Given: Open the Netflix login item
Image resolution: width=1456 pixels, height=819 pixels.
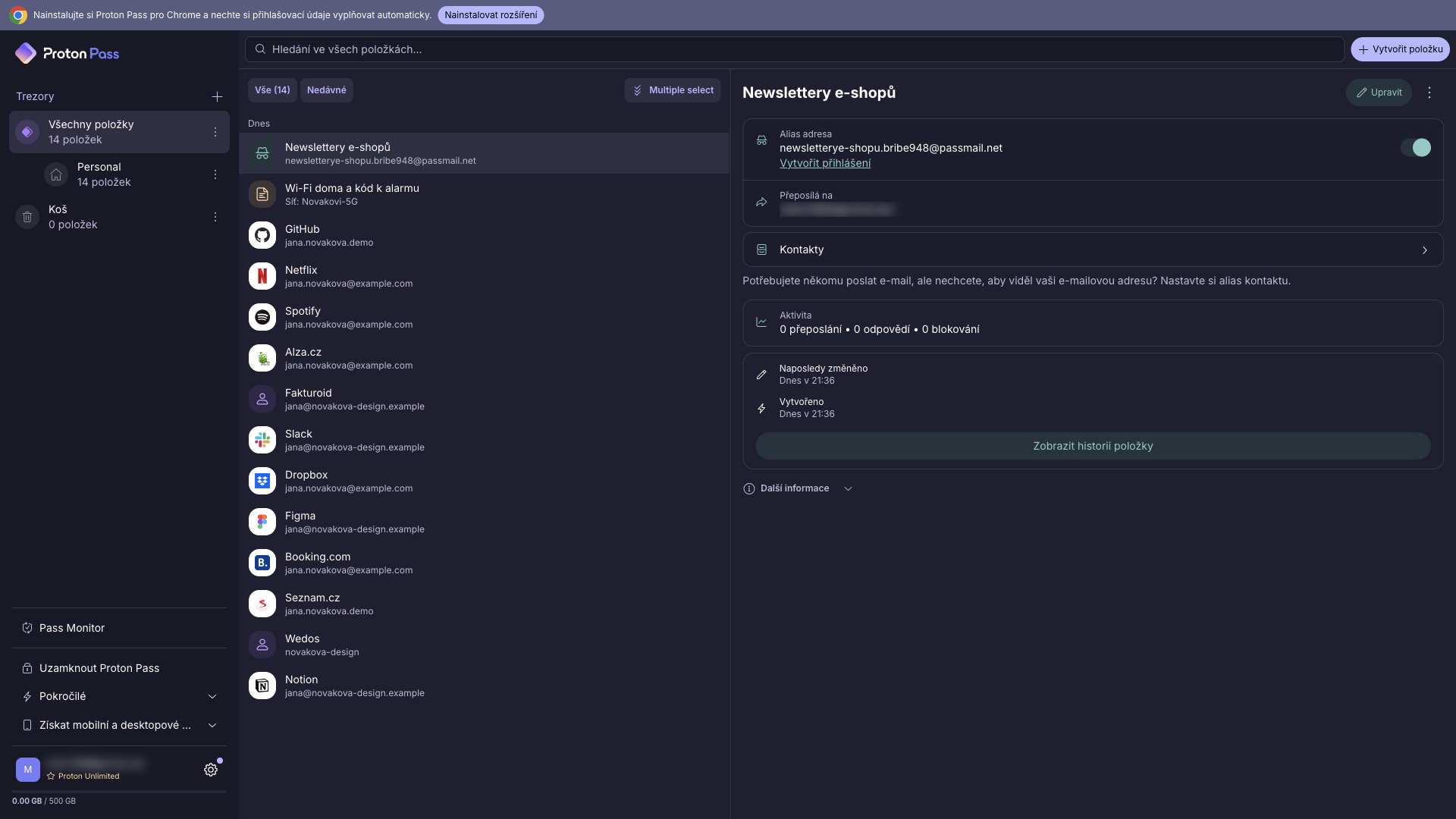Looking at the screenshot, I should tap(484, 276).
